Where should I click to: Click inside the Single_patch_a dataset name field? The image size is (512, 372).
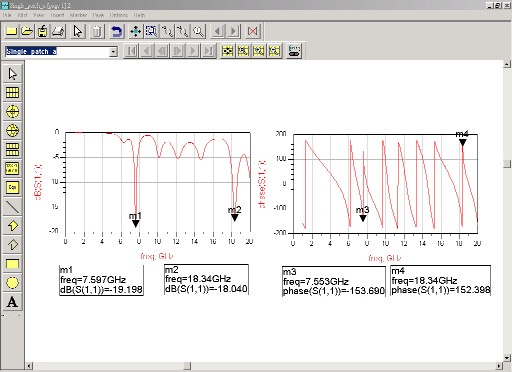coord(57,52)
